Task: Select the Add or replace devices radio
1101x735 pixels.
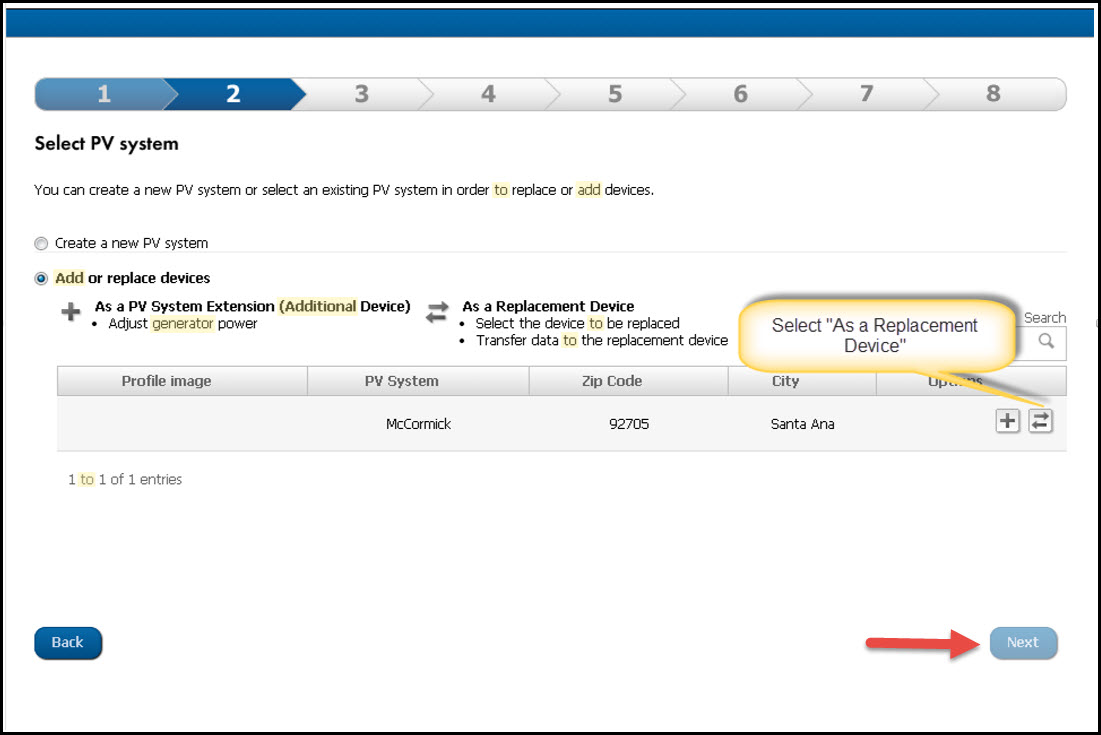Action: click(x=41, y=278)
